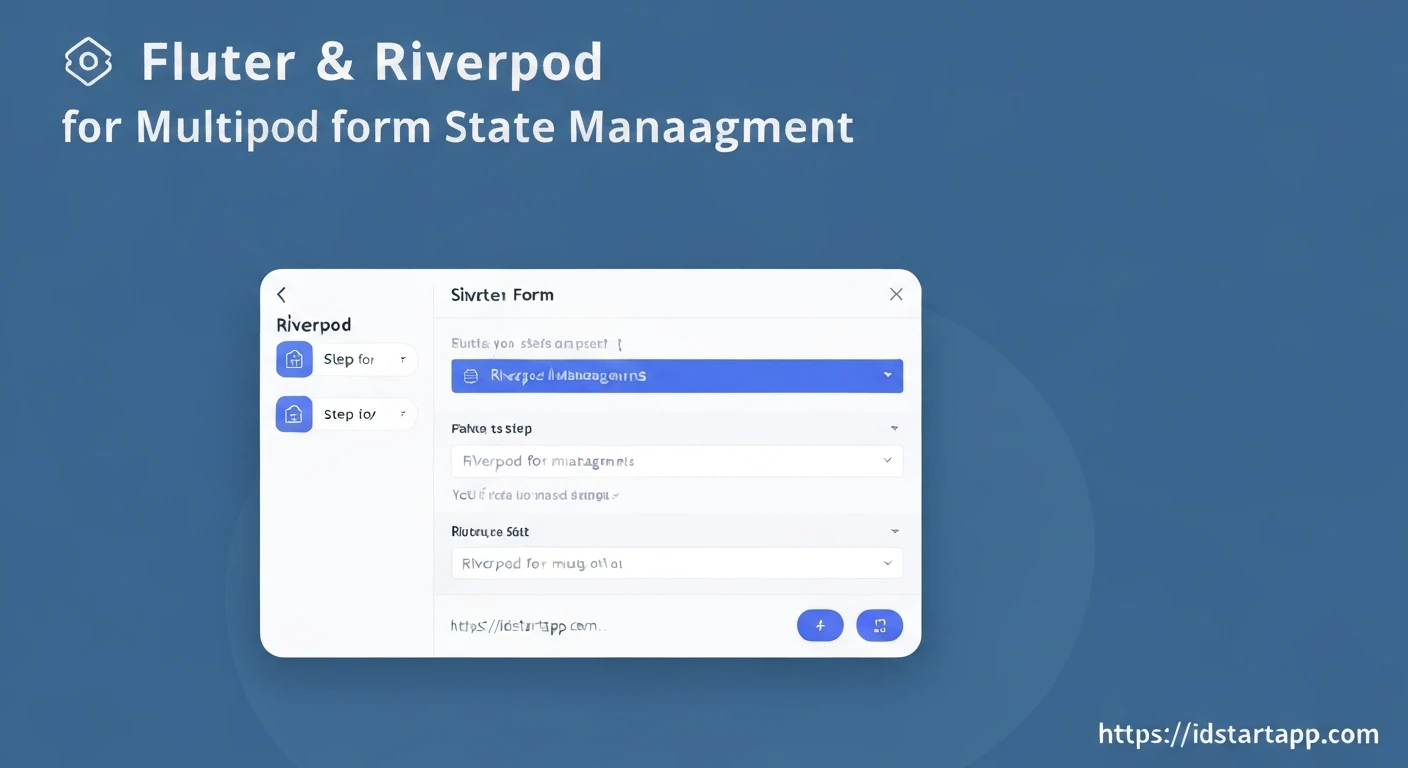This screenshot has height=768, width=1408.
Task: Expand the "Step for" row arrow
Action: tap(402, 359)
